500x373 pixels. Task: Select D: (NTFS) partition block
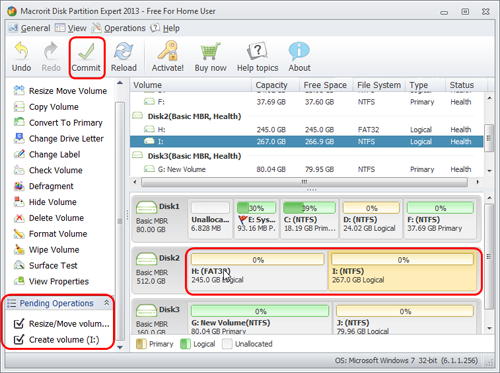[x=371, y=219]
